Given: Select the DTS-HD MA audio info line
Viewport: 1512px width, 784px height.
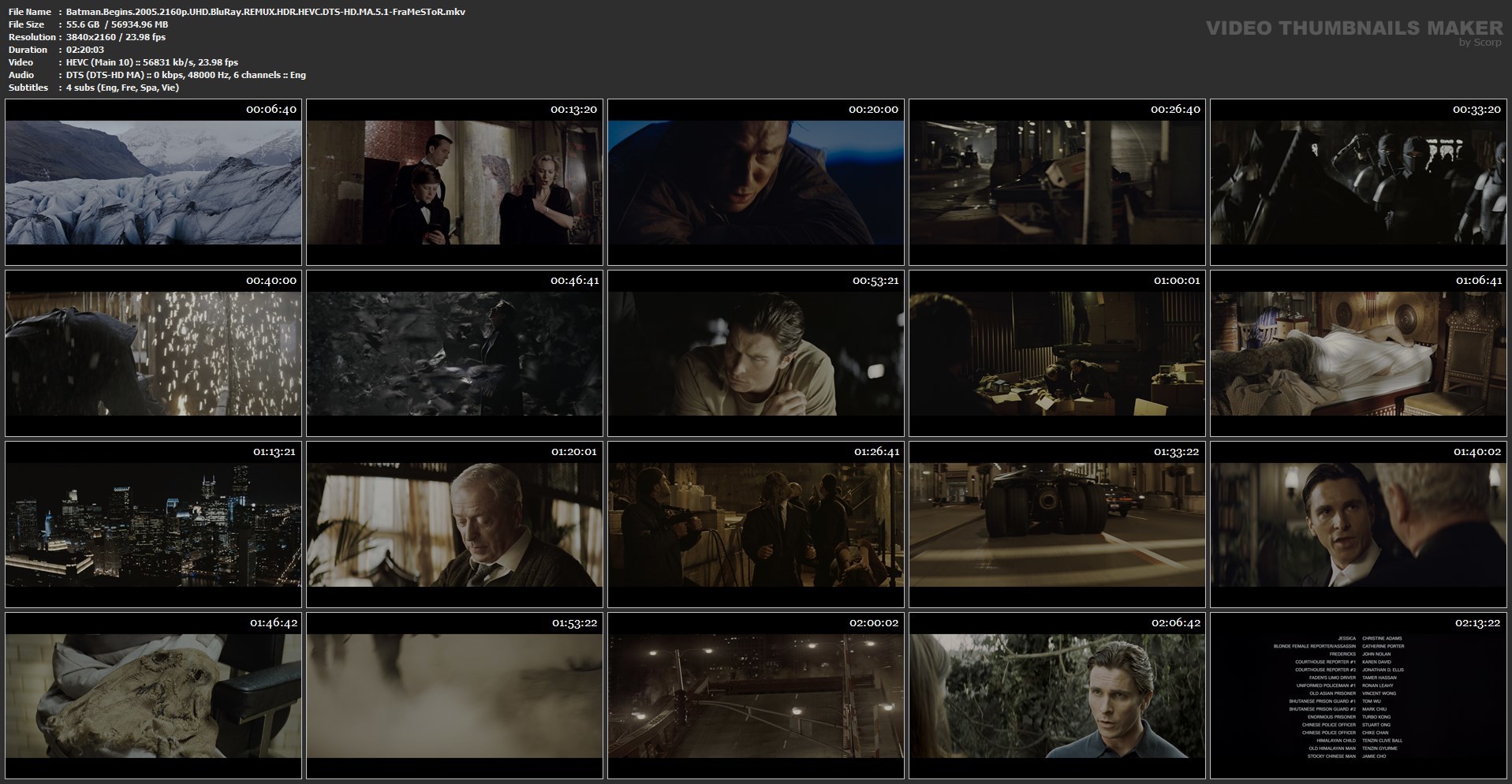Looking at the screenshot, I should [186, 75].
